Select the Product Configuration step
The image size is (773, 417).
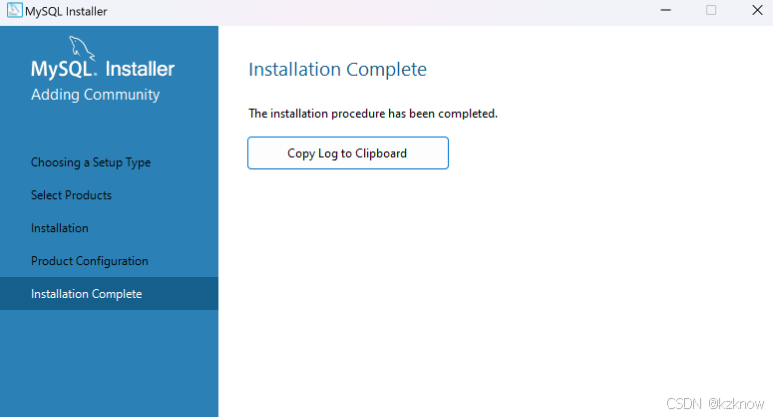pyautogui.click(x=90, y=261)
